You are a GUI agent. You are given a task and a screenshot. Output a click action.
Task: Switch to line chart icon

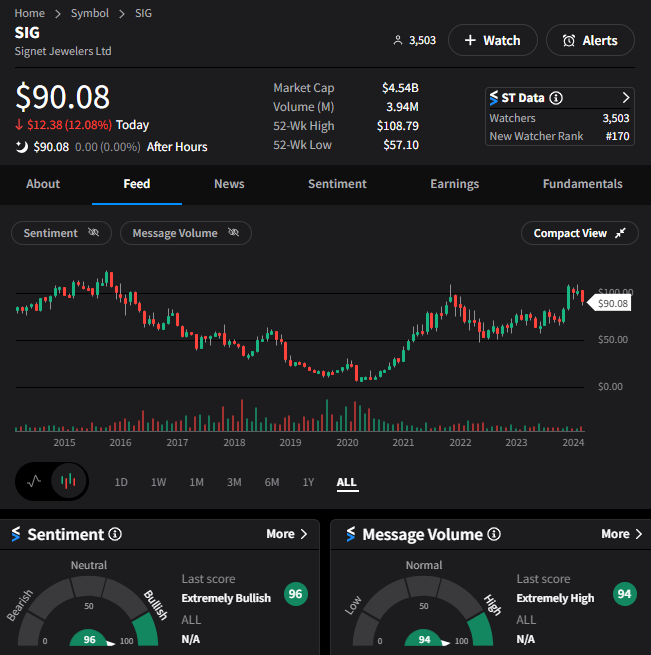pyautogui.click(x=34, y=481)
